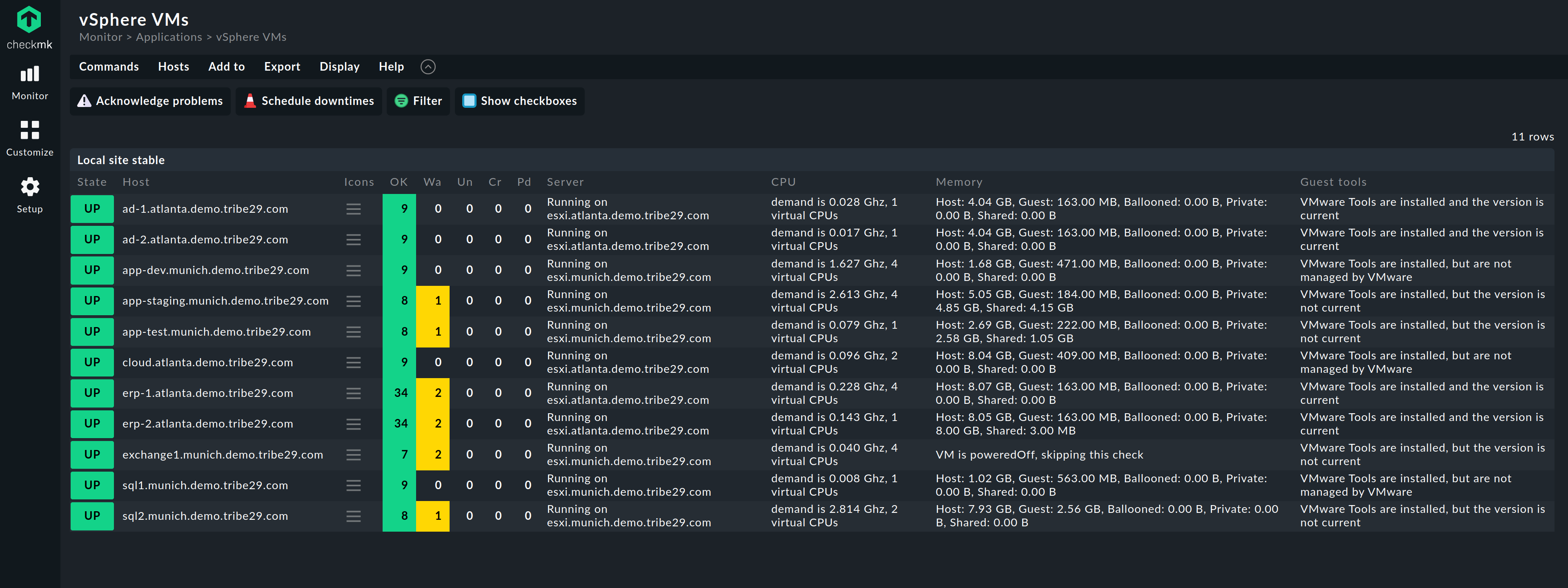Open action menu icon for ad-1.atlanta host

click(x=354, y=209)
